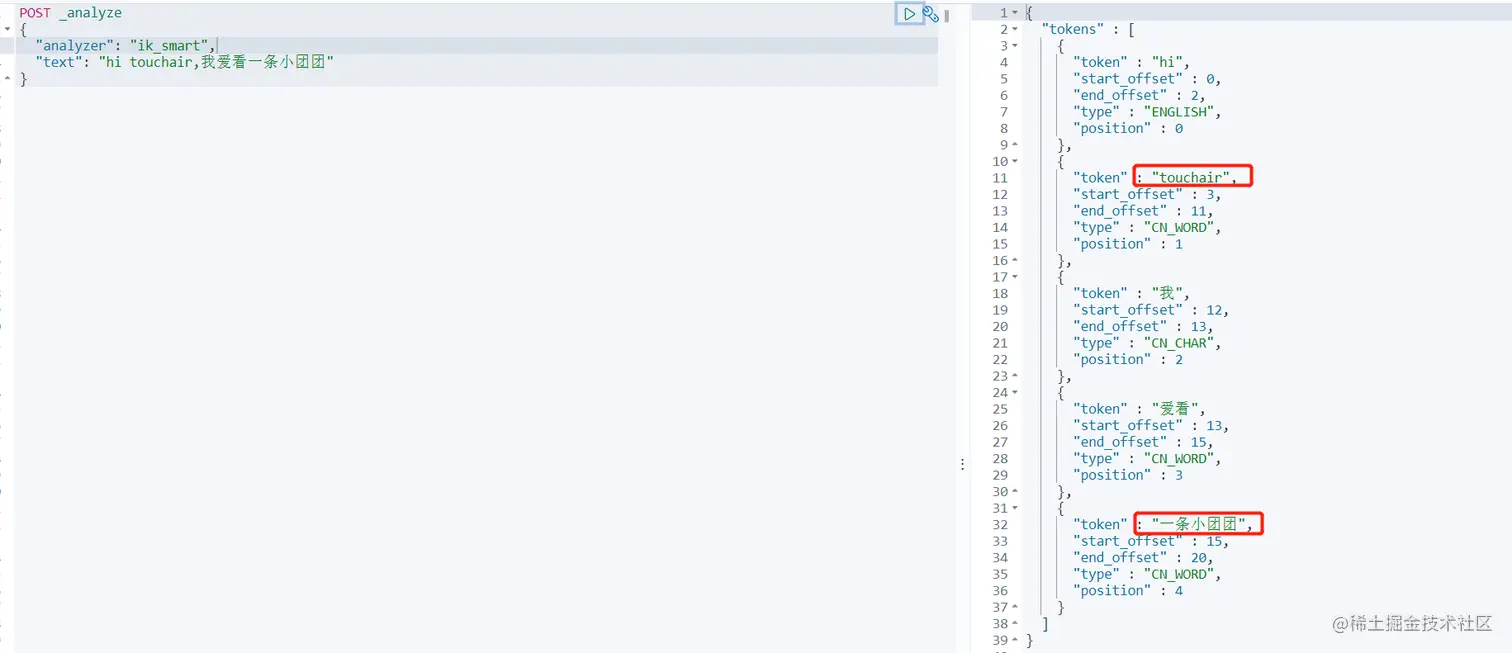Click the "tokens" : [ line
This screenshot has height=653, width=1512.
1088,29
